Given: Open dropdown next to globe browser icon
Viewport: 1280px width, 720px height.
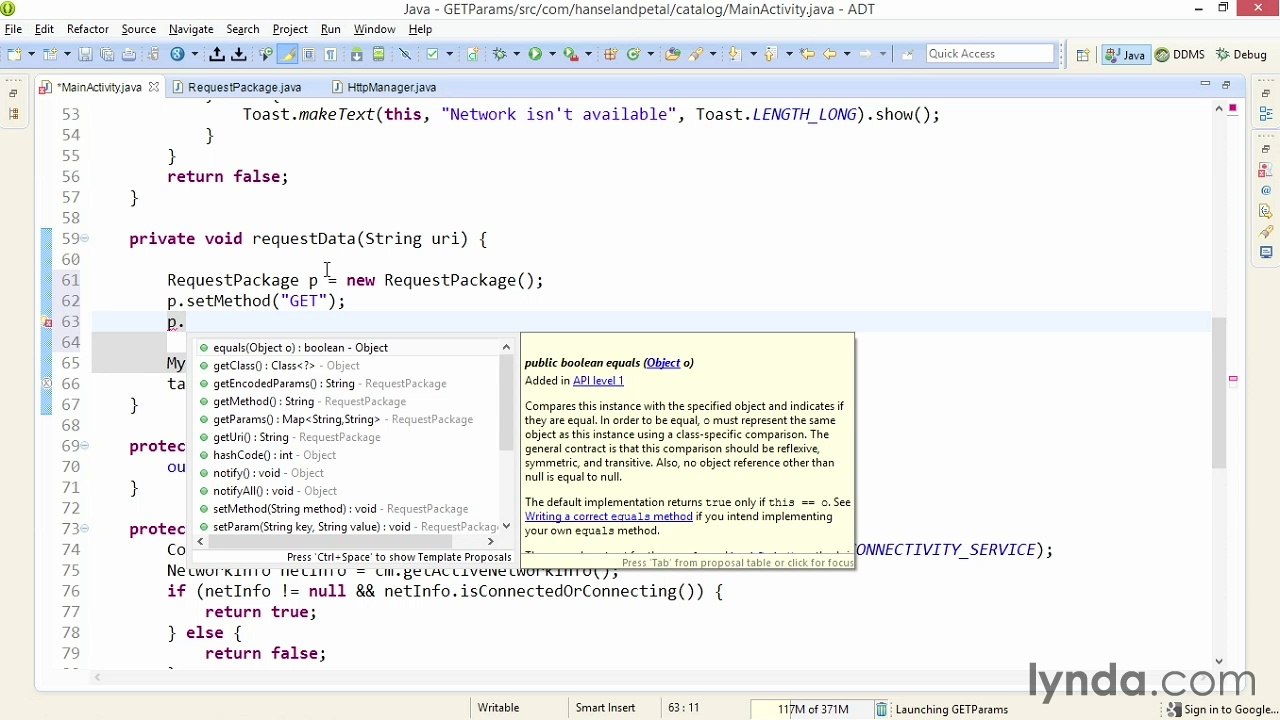Looking at the screenshot, I should click(195, 54).
